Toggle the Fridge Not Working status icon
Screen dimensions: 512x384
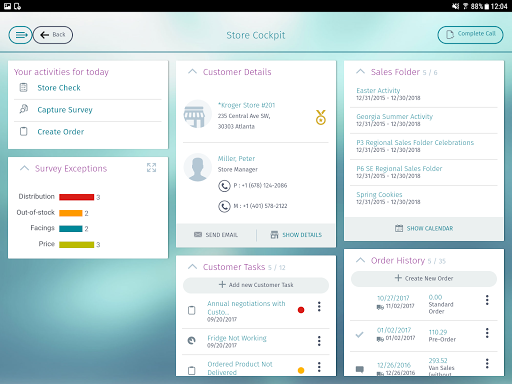(x=192, y=340)
